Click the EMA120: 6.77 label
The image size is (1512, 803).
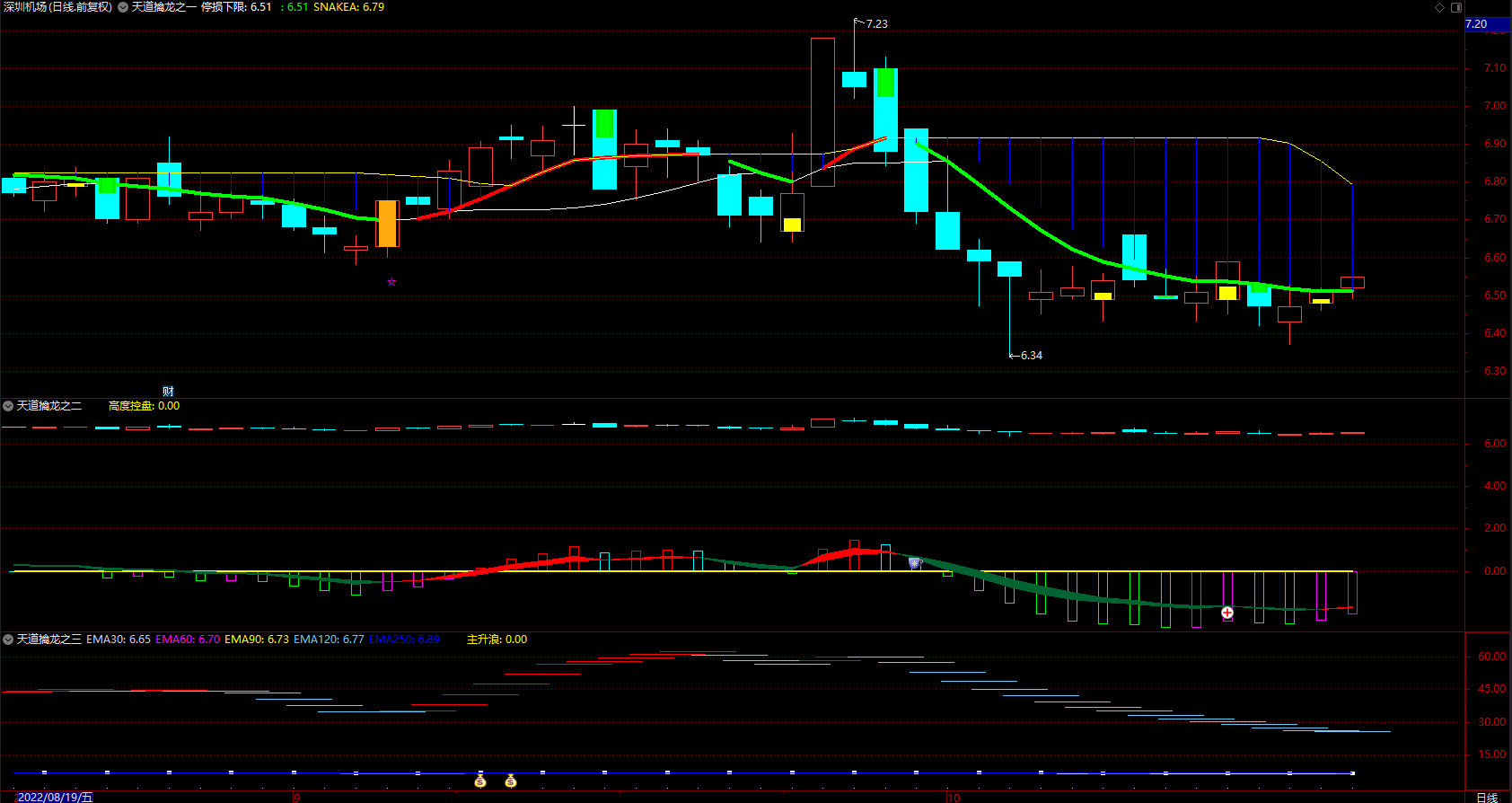pos(329,640)
